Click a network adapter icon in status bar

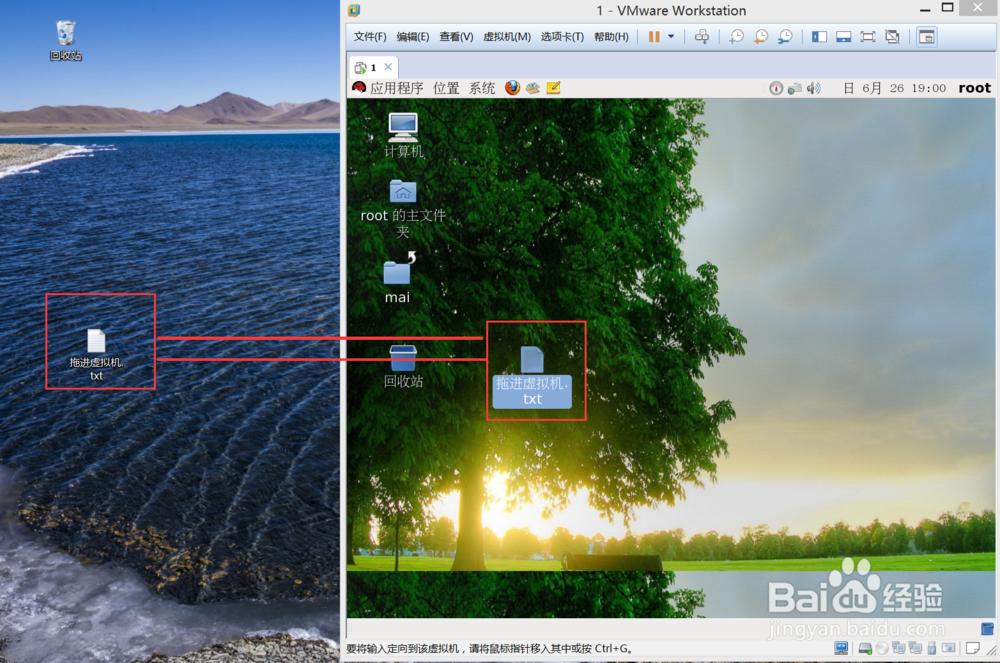pyautogui.click(x=899, y=648)
